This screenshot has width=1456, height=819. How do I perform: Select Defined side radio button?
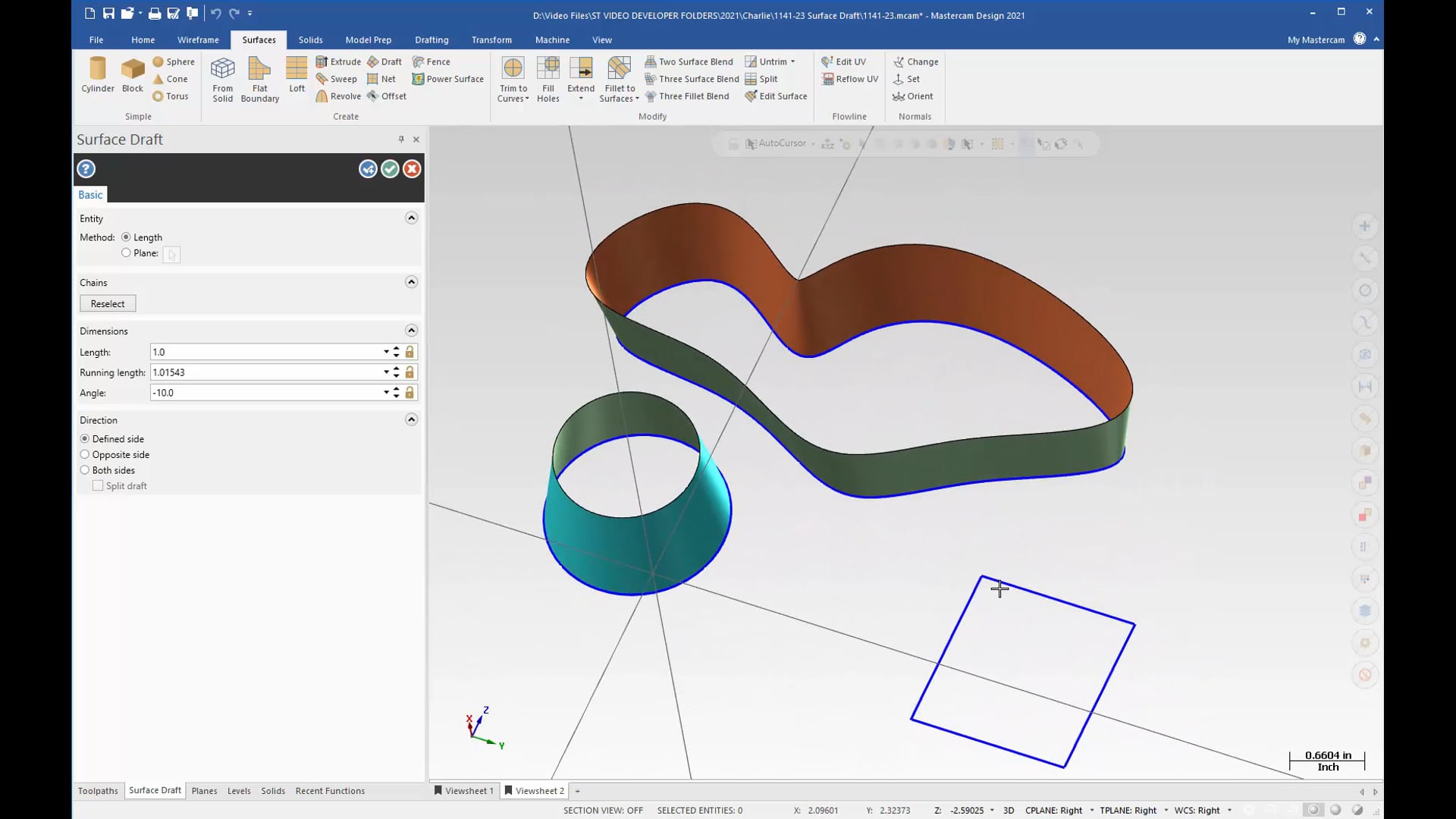(x=84, y=438)
